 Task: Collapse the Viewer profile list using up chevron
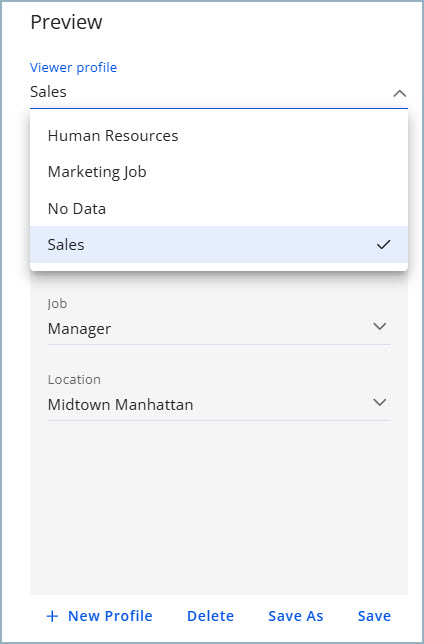[399, 93]
